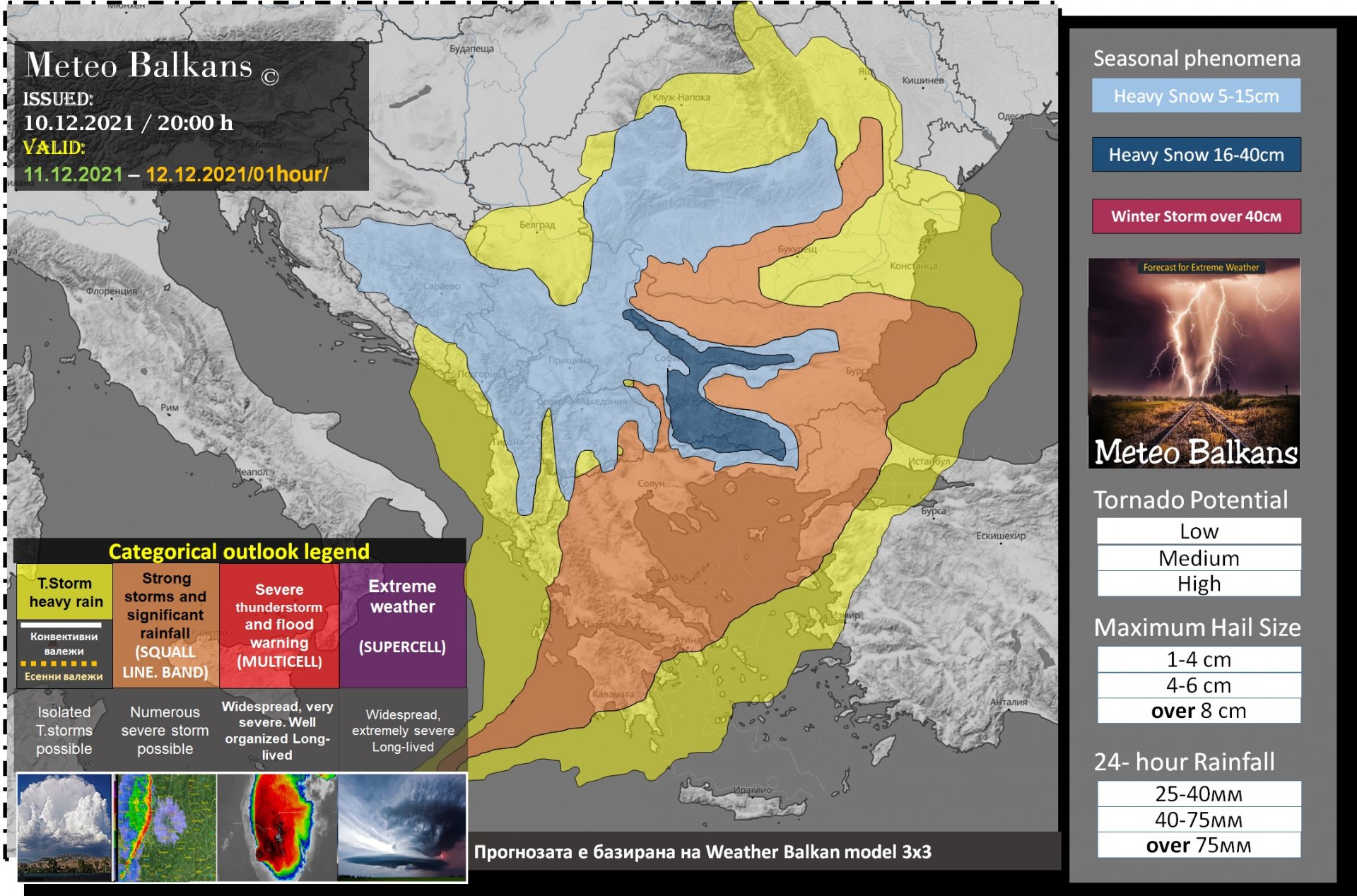Click the 24- hour Rainfall heading

coord(1184,762)
